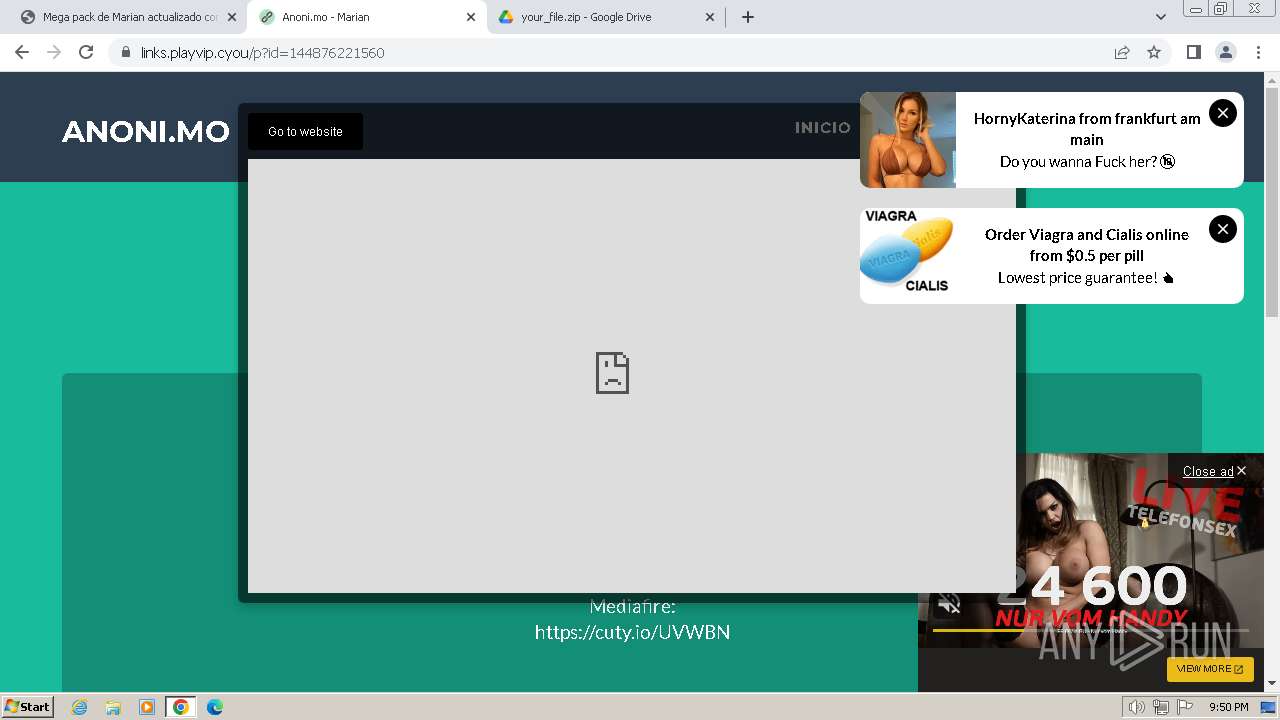
Task: Open File Explorer folder on taskbar
Action: click(x=113, y=707)
